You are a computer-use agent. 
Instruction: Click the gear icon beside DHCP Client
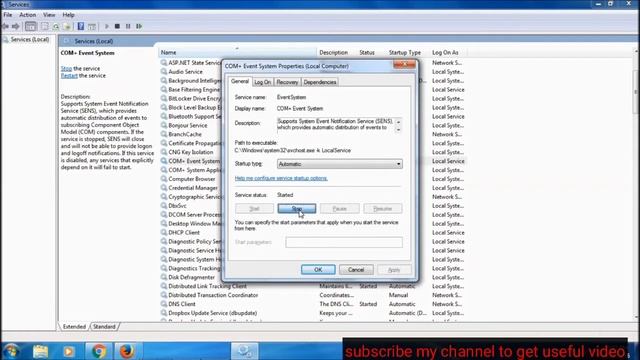[x=164, y=233]
